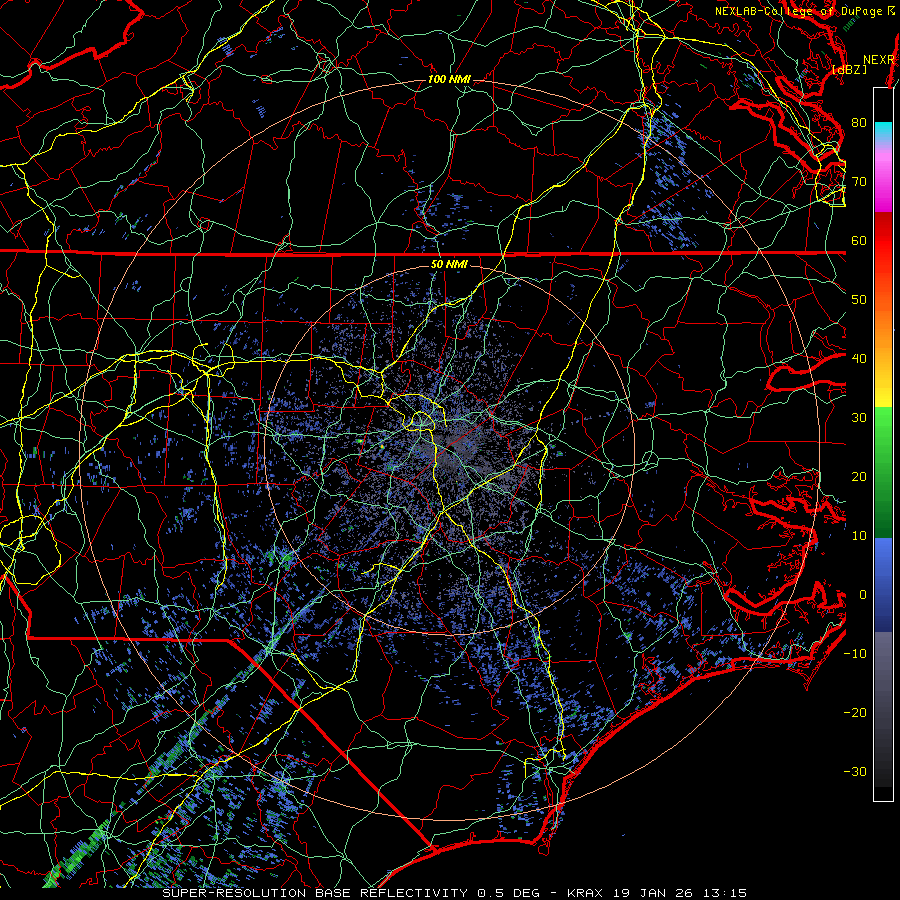Select the 50 value on dBZ scale

859,300
